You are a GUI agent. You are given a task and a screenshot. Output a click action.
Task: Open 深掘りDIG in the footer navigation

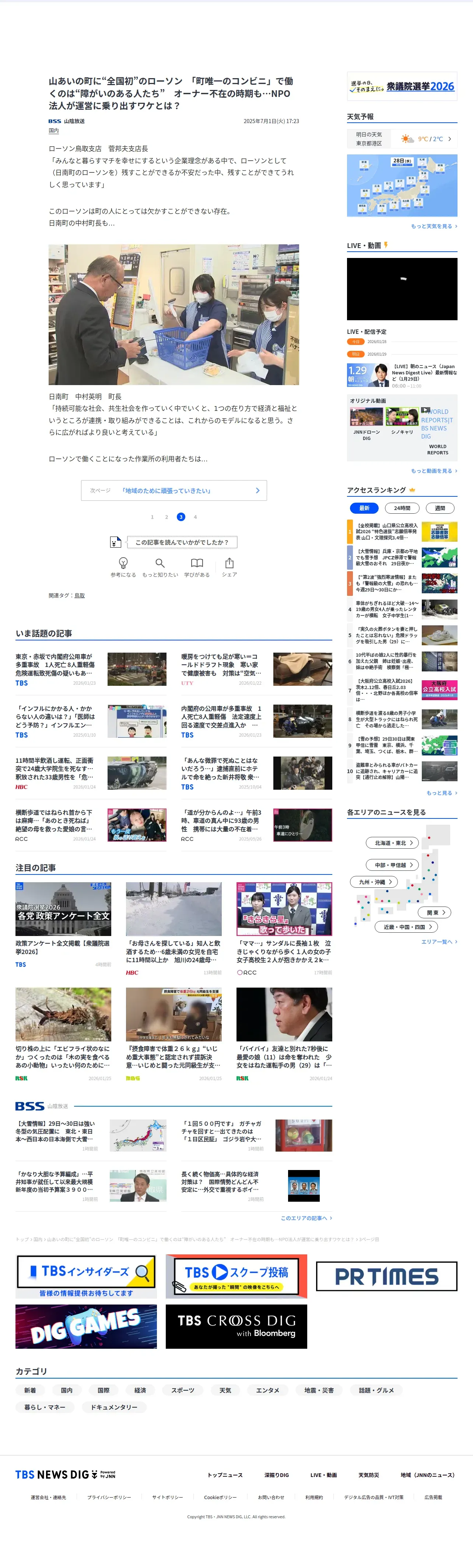click(x=276, y=1475)
